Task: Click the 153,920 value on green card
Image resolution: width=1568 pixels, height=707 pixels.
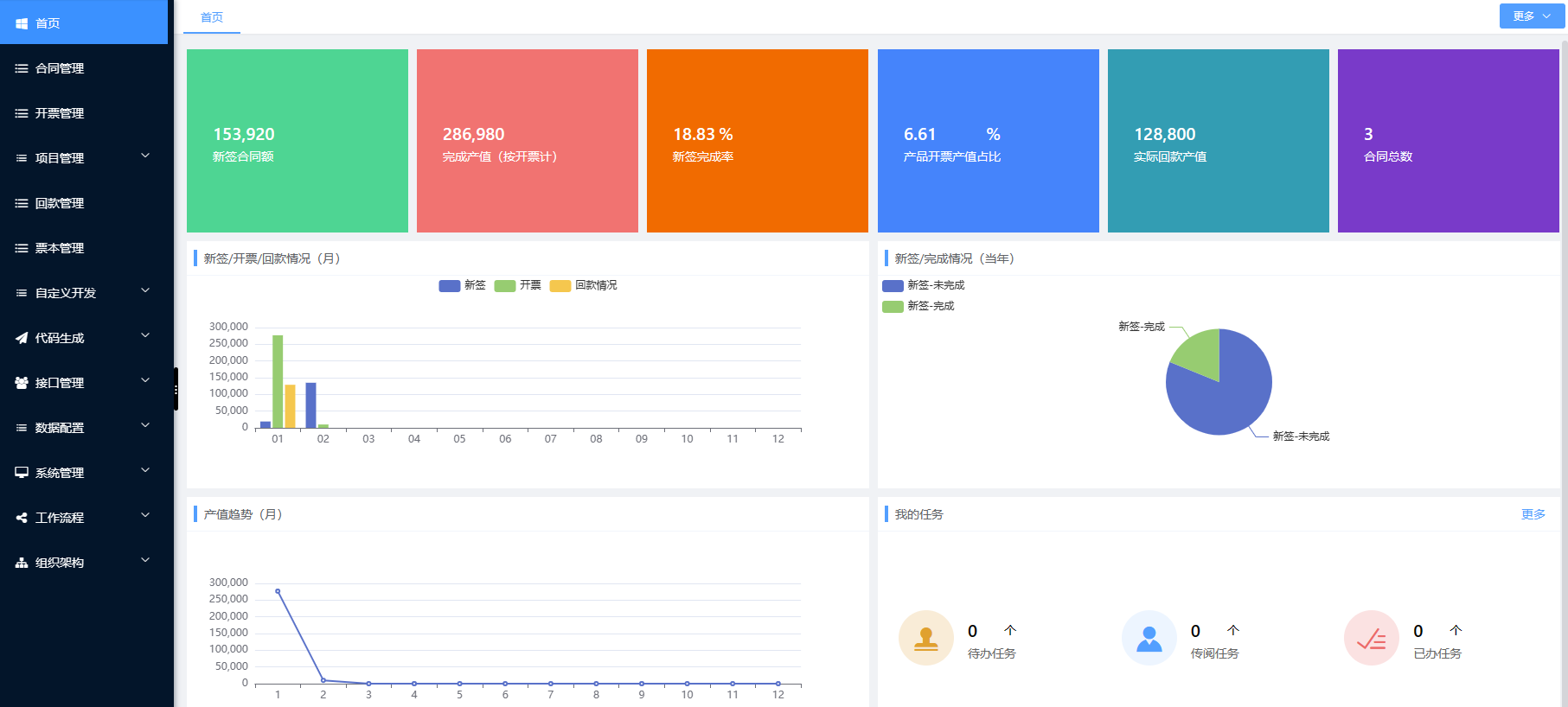Action: point(244,134)
